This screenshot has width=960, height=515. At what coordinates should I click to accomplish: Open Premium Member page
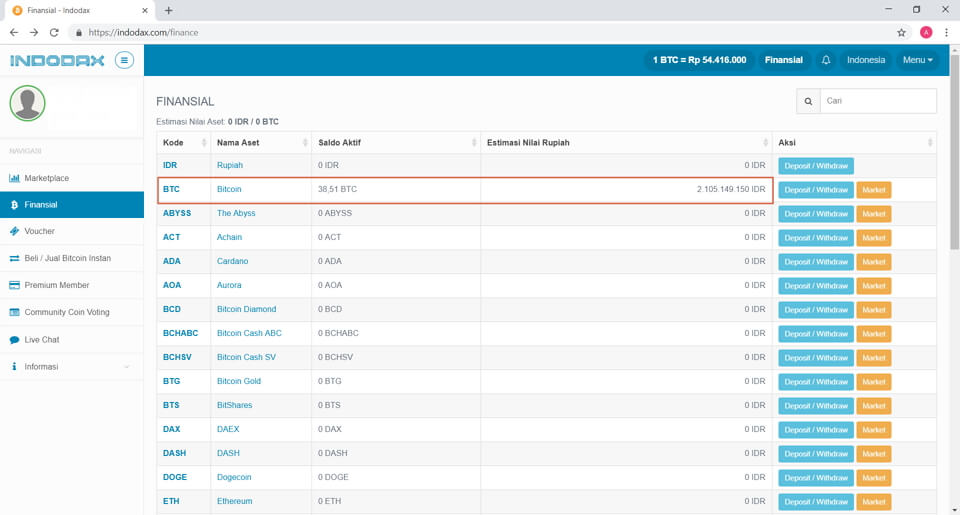(x=72, y=285)
